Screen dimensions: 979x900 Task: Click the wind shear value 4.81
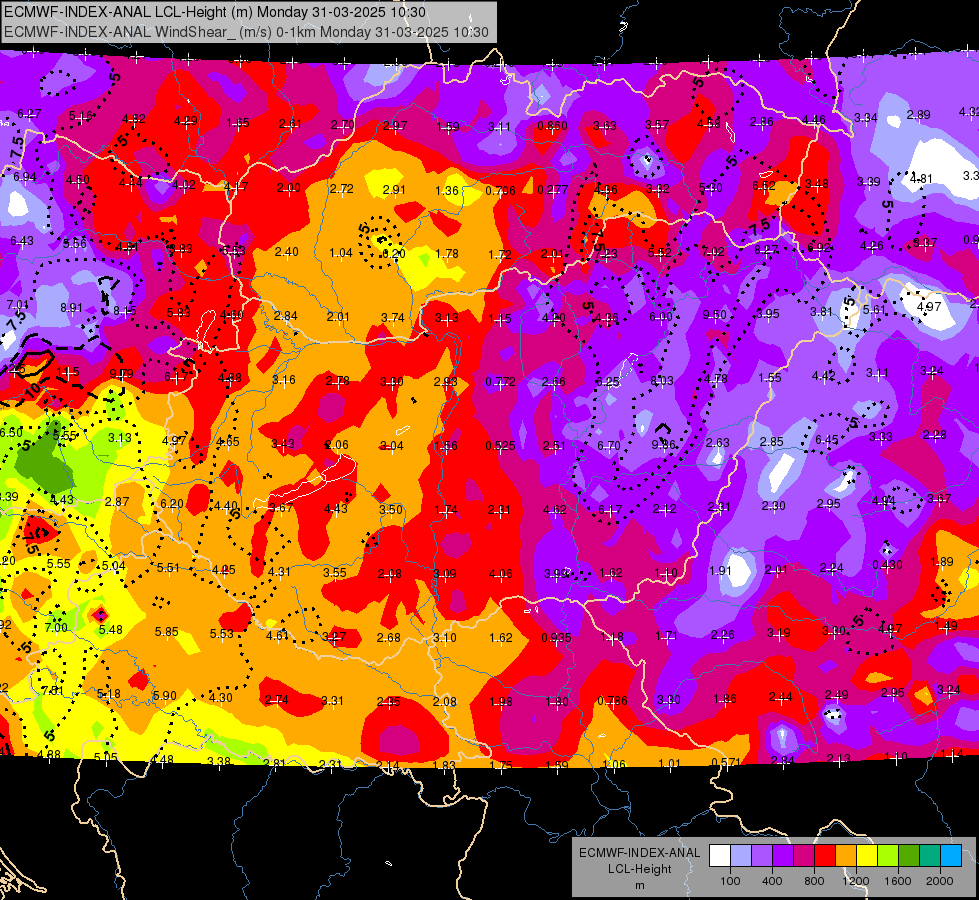(922, 178)
